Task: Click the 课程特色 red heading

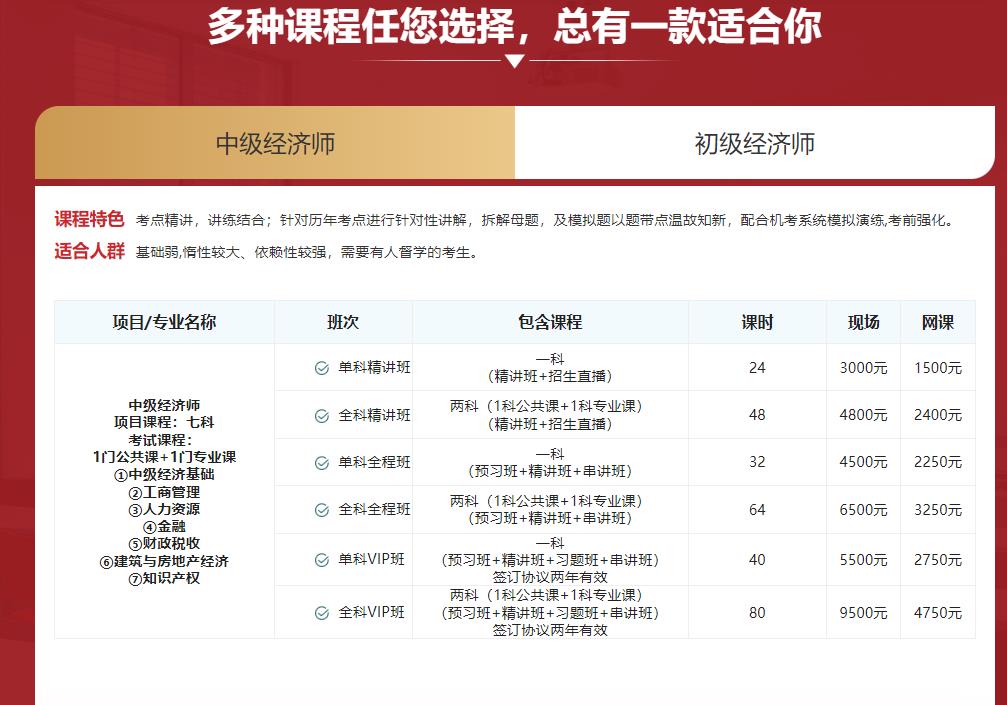Action: point(89,220)
